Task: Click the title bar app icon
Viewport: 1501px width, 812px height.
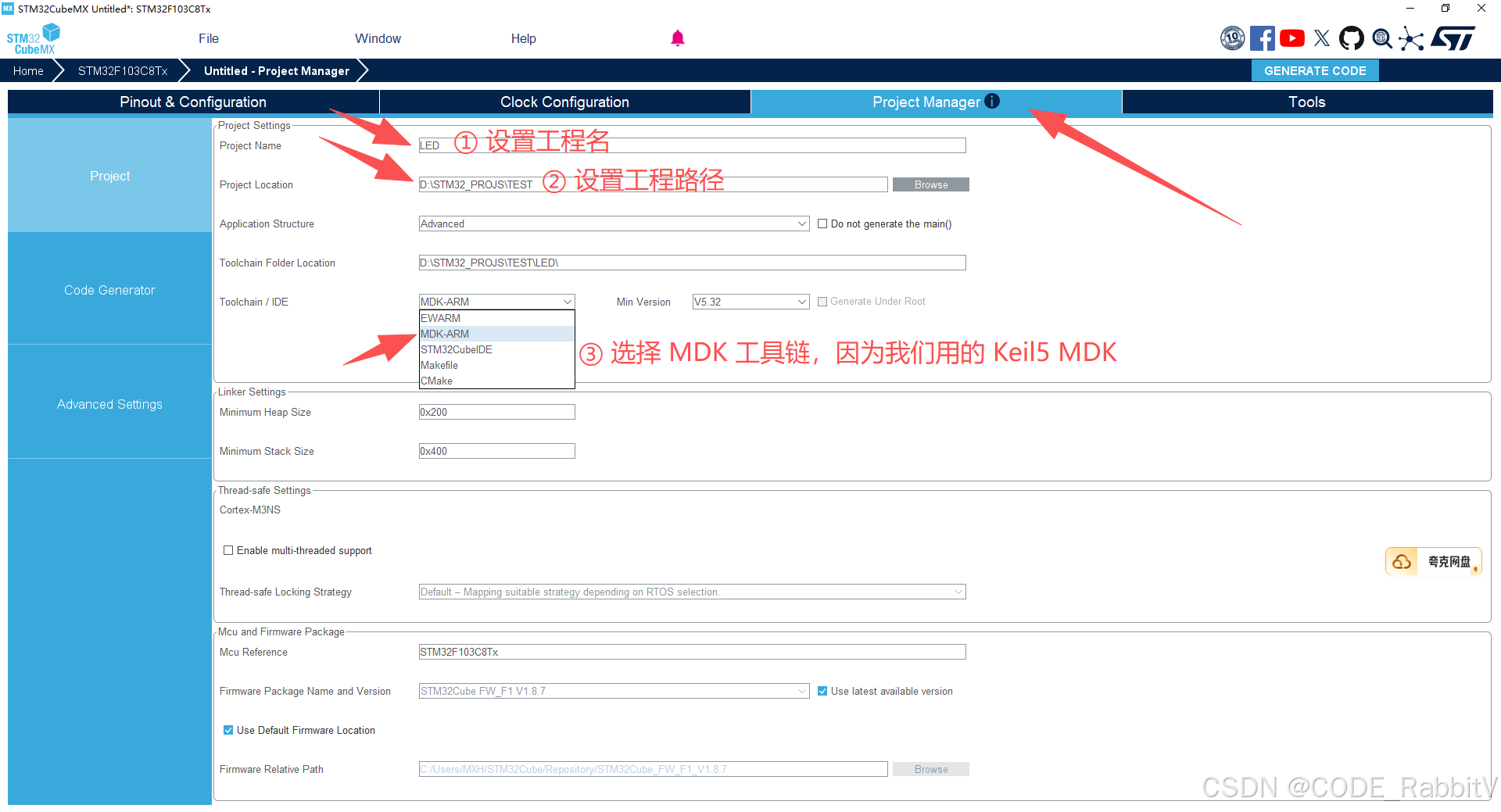Action: pyautogui.click(x=8, y=9)
